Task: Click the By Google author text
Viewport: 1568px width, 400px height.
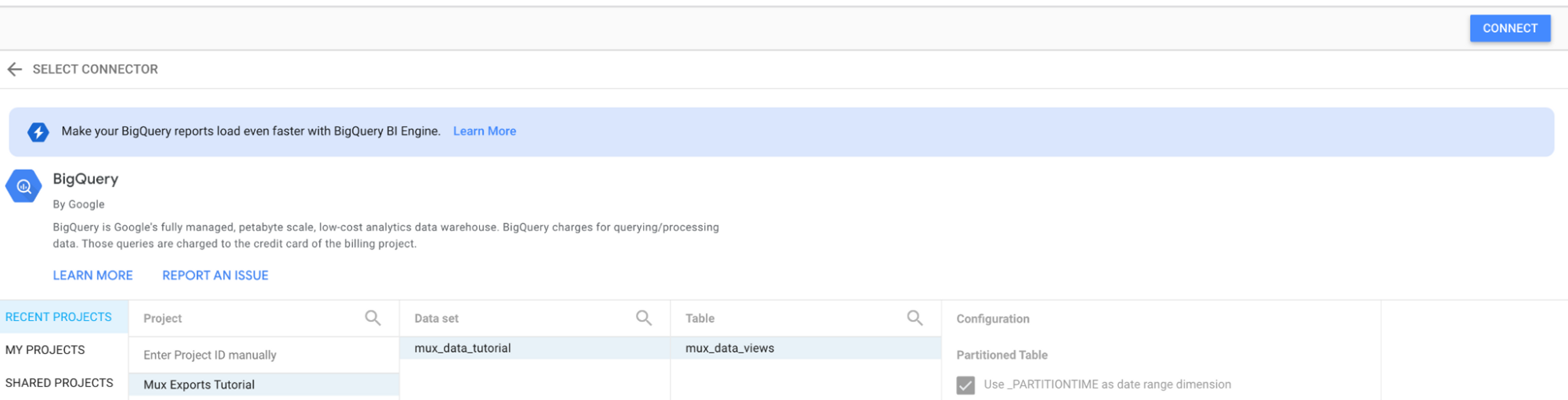Action: [78, 204]
